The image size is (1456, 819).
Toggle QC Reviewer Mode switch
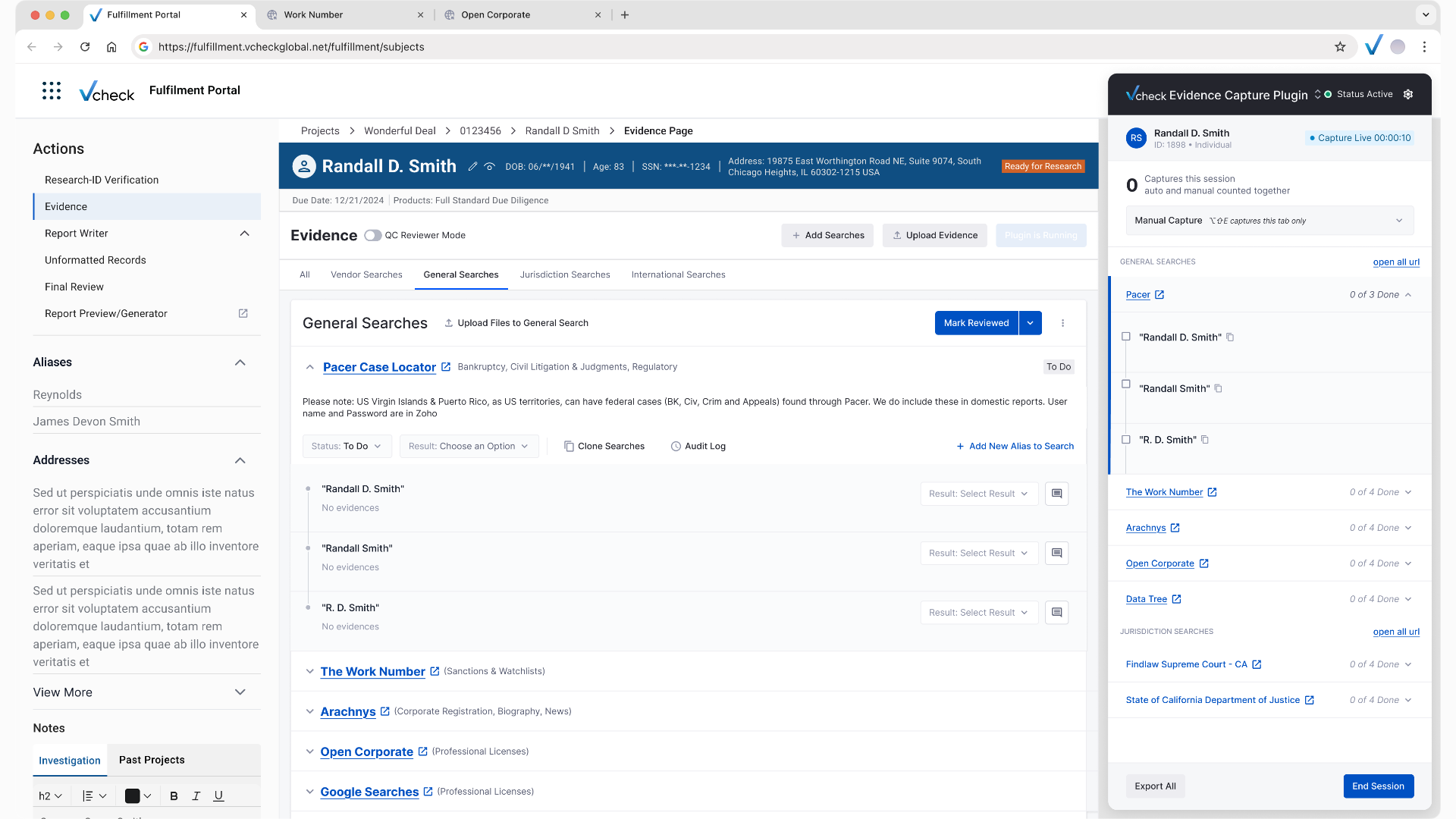[x=372, y=236]
